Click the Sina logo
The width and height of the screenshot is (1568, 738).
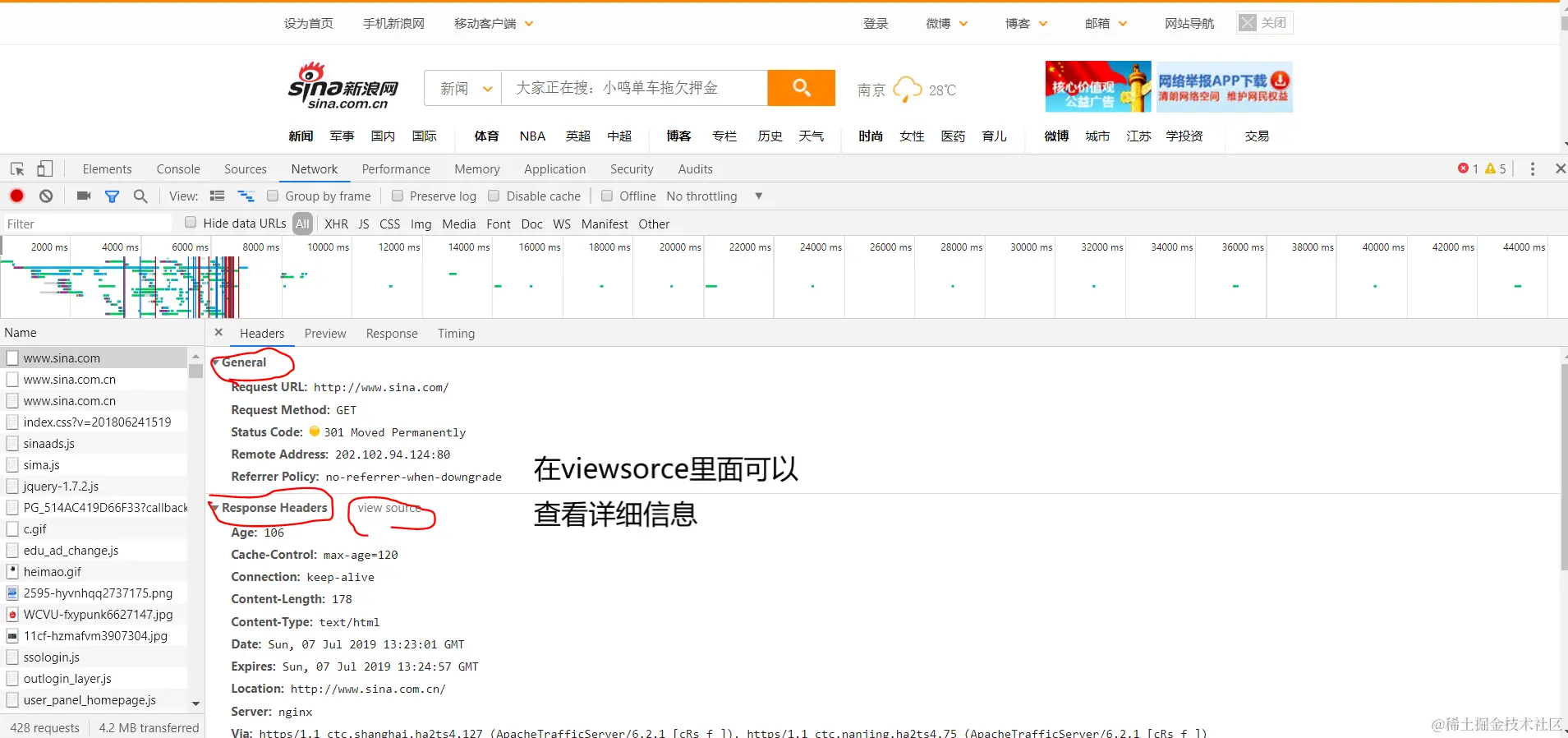point(343,85)
